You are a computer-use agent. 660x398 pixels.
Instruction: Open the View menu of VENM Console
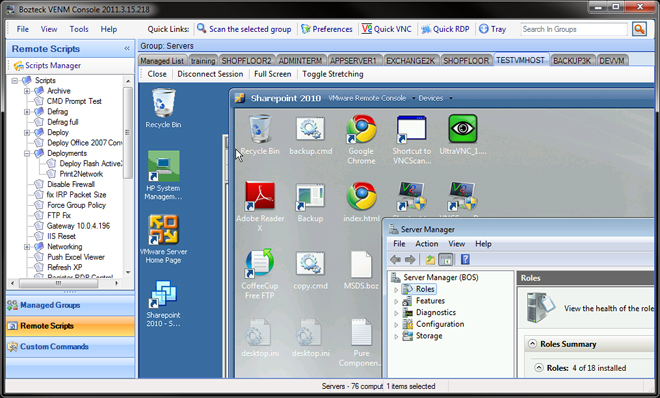49,29
